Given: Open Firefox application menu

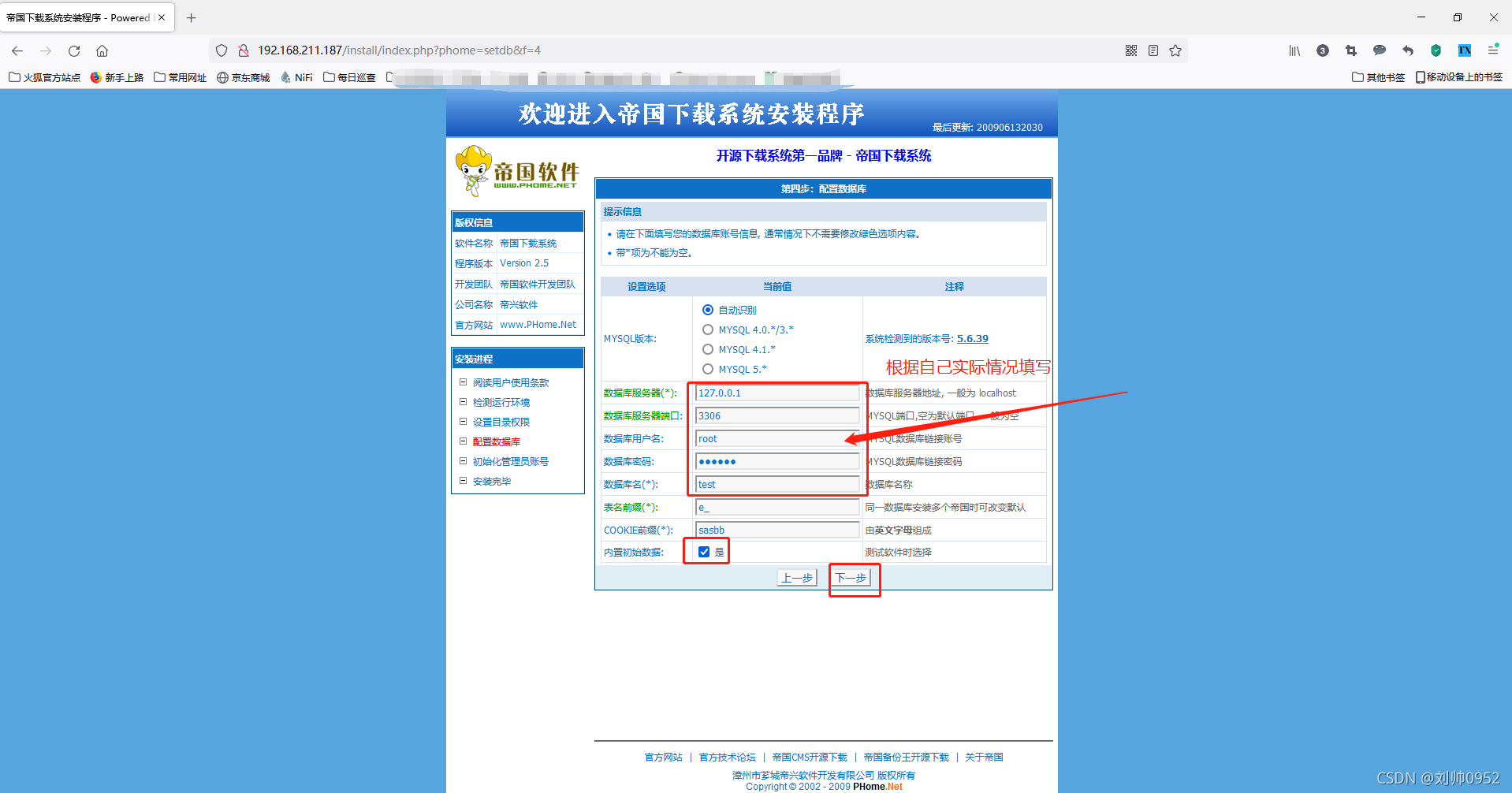Looking at the screenshot, I should point(1493,50).
